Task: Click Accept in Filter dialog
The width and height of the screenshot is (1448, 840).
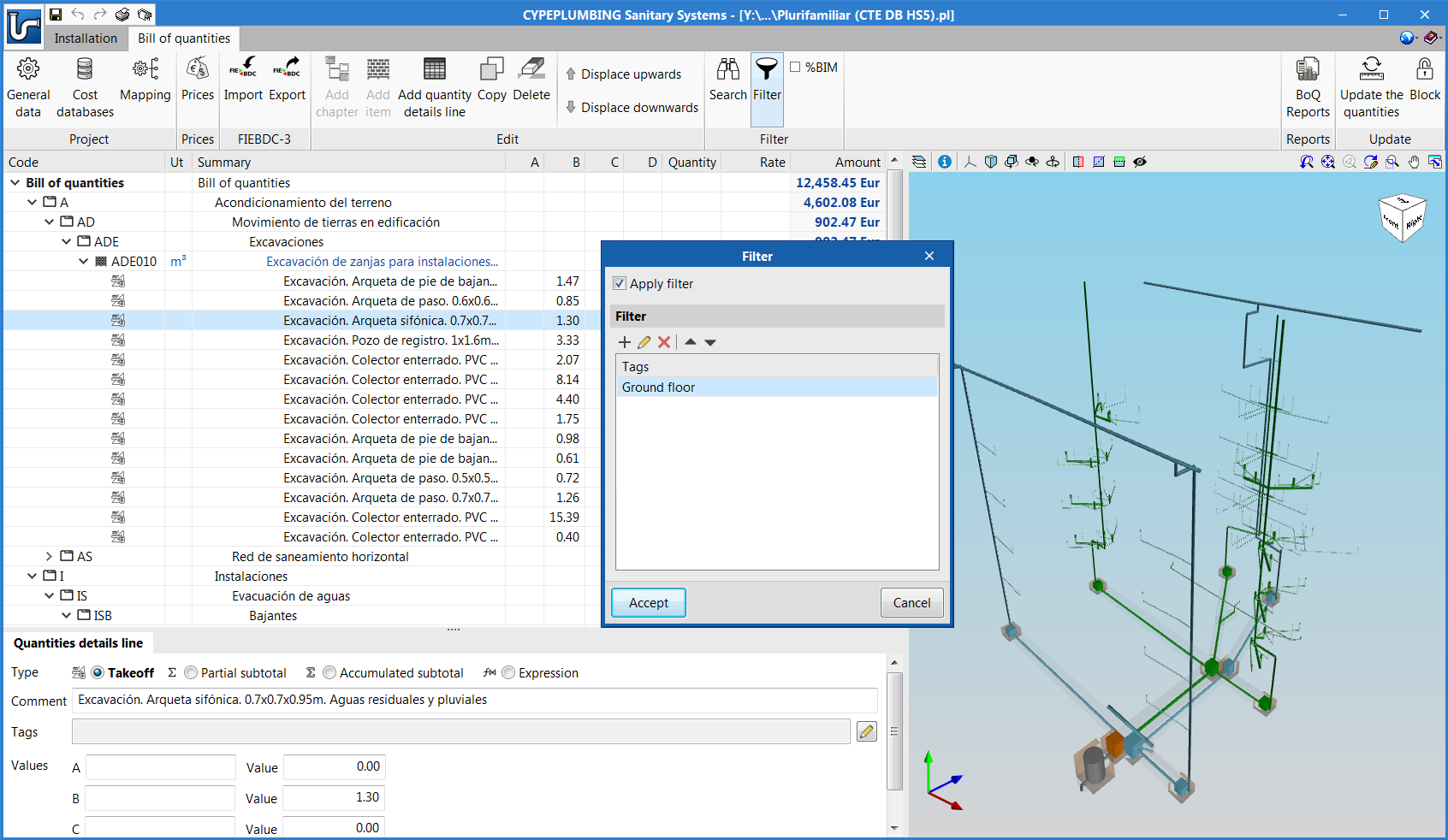Action: tap(648, 603)
